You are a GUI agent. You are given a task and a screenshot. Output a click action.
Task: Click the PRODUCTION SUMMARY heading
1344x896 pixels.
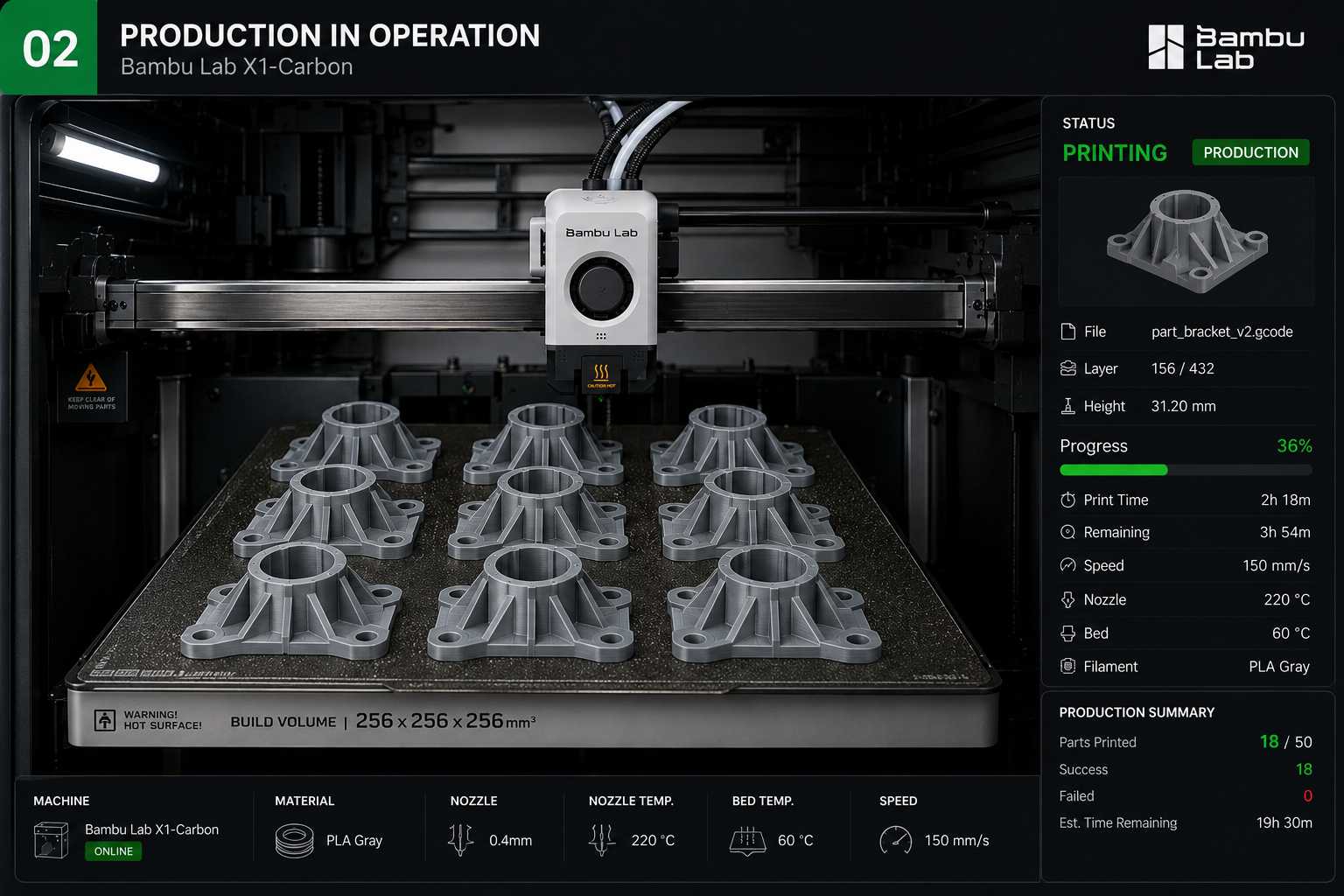click(x=1137, y=712)
